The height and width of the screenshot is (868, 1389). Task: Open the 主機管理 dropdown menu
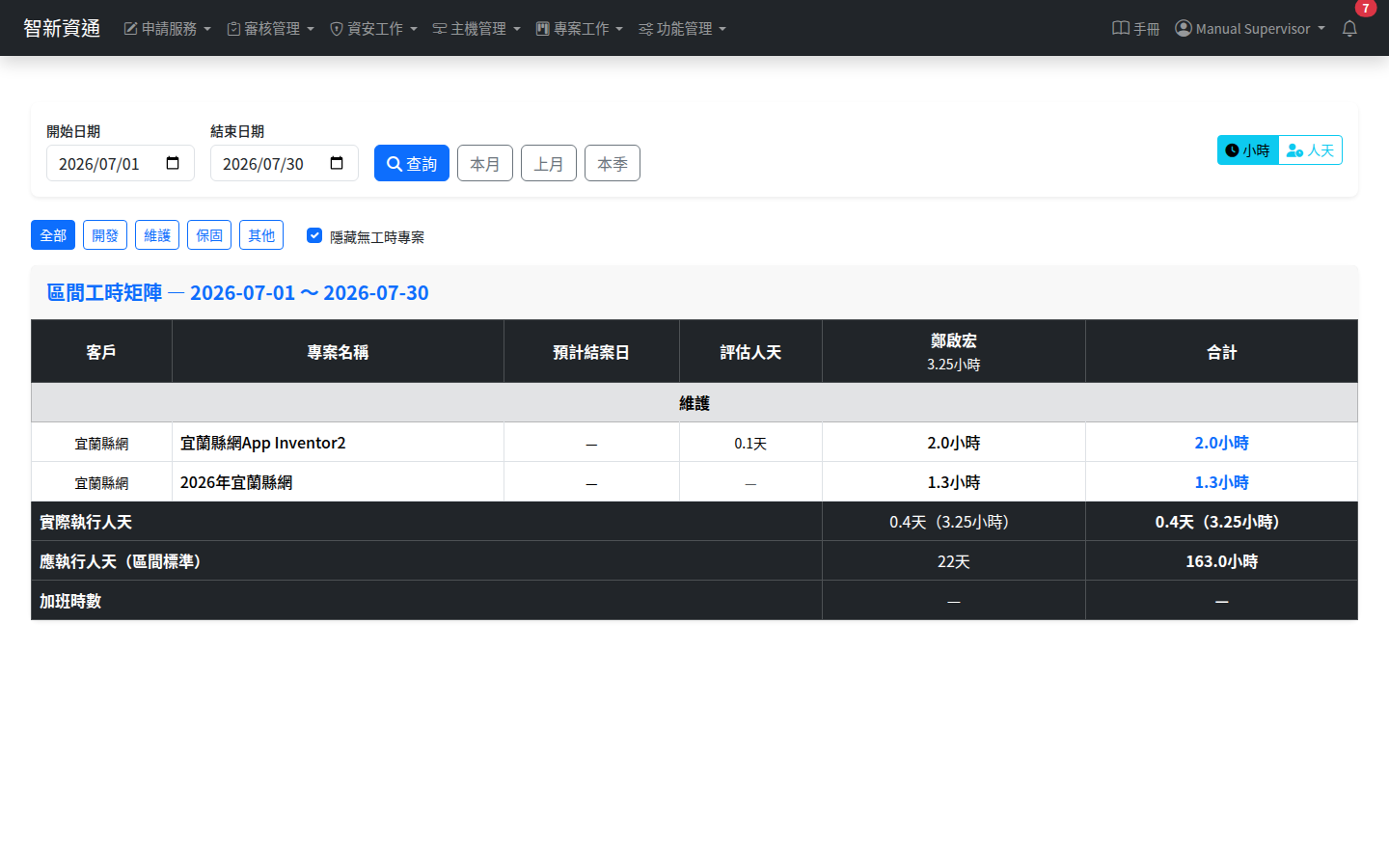tap(477, 29)
